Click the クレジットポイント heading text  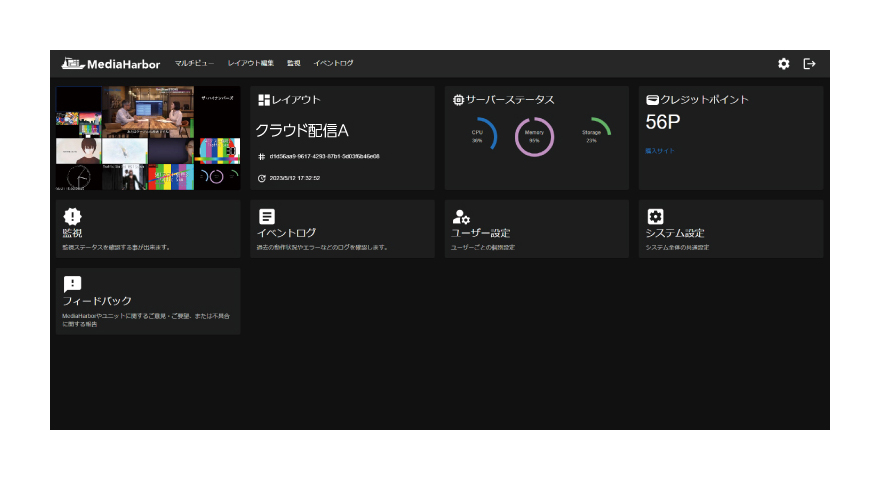(x=704, y=100)
